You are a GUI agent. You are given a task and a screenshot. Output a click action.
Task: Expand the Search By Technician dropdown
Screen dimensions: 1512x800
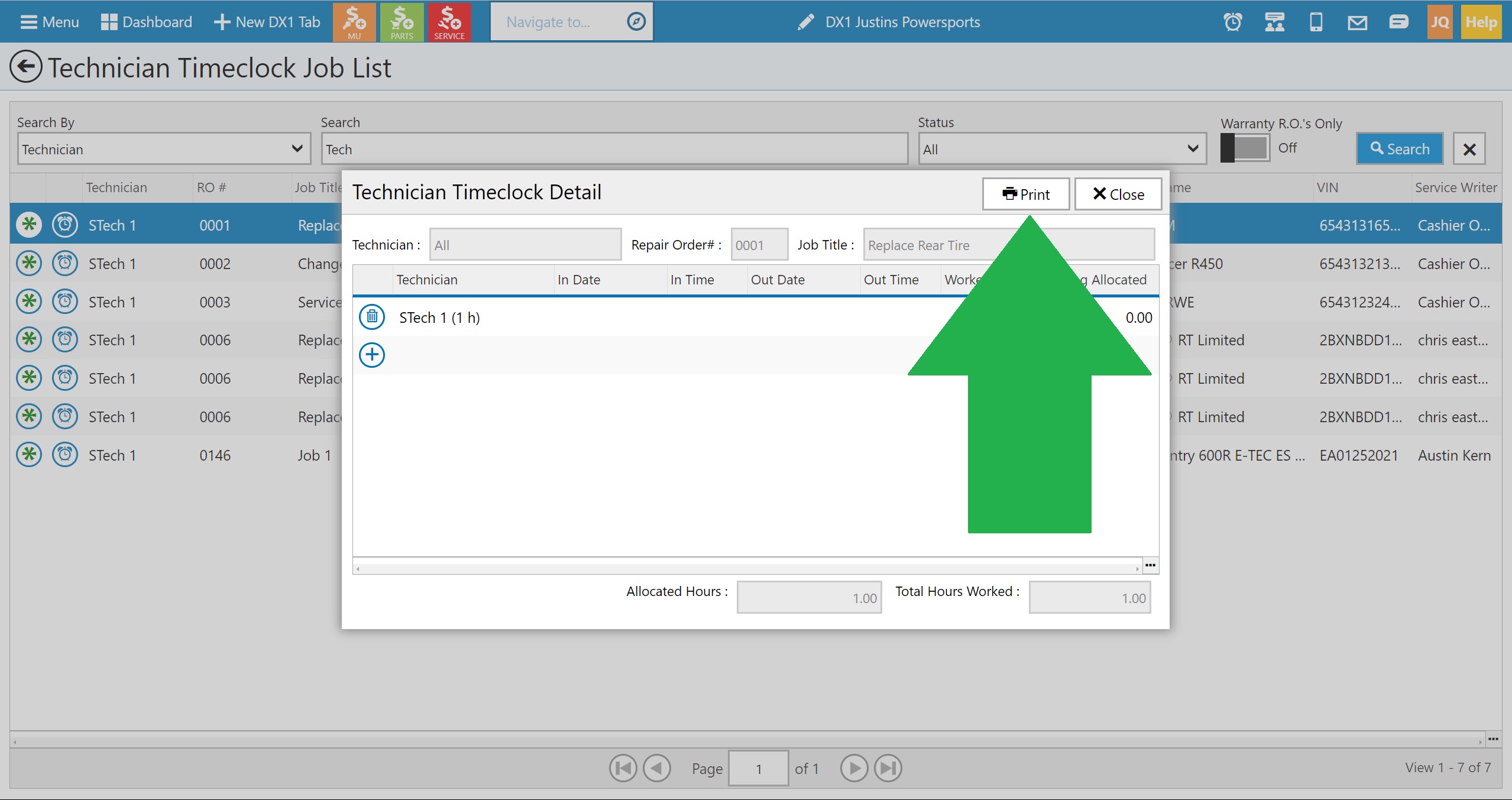pyautogui.click(x=164, y=149)
